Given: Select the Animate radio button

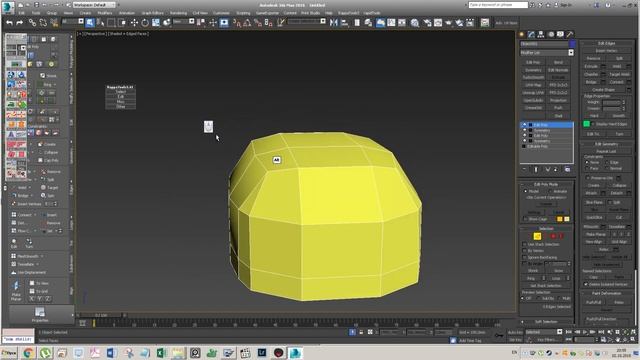Looking at the screenshot, I should [x=550, y=191].
